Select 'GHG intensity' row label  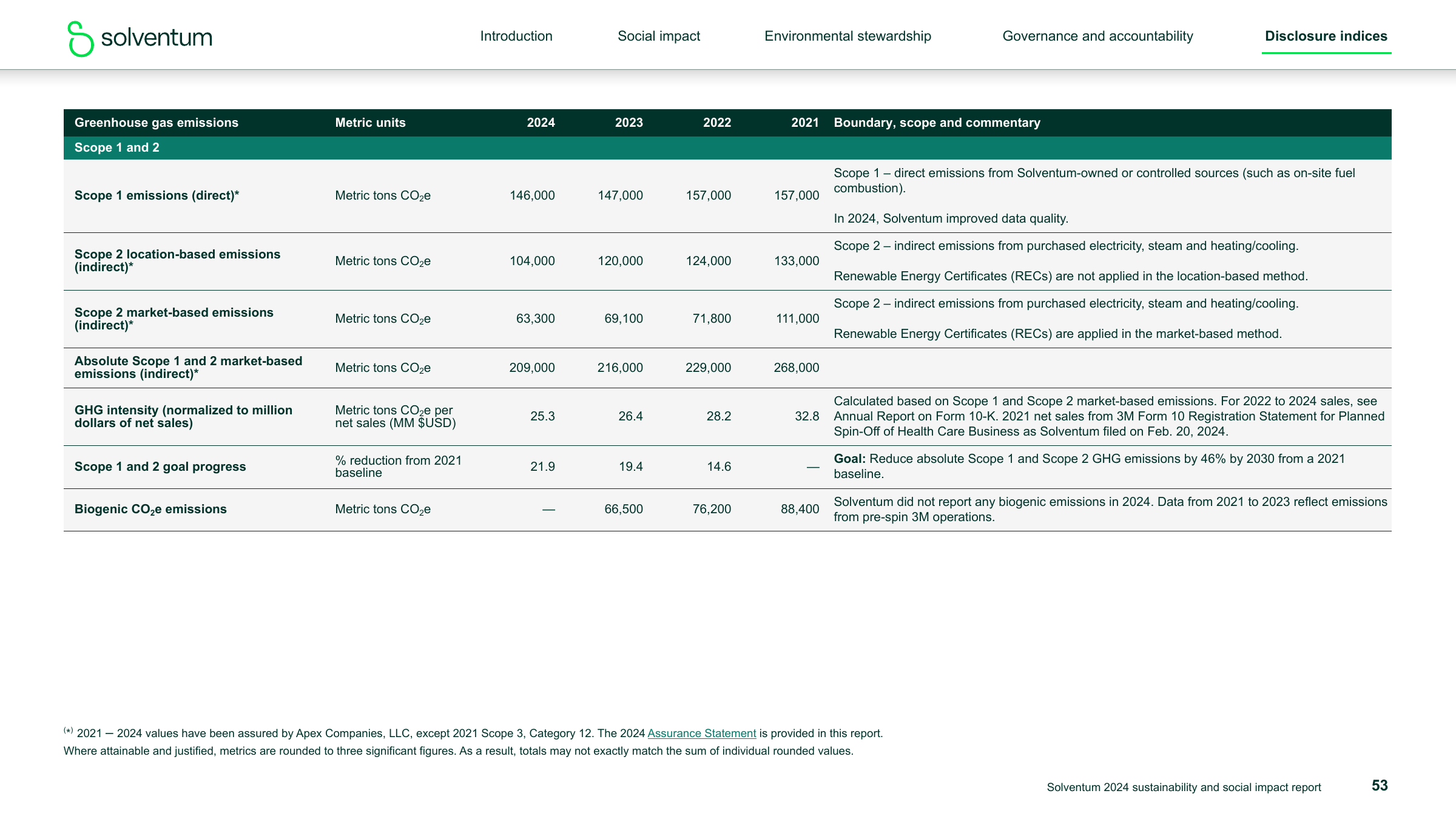pyautogui.click(x=183, y=417)
